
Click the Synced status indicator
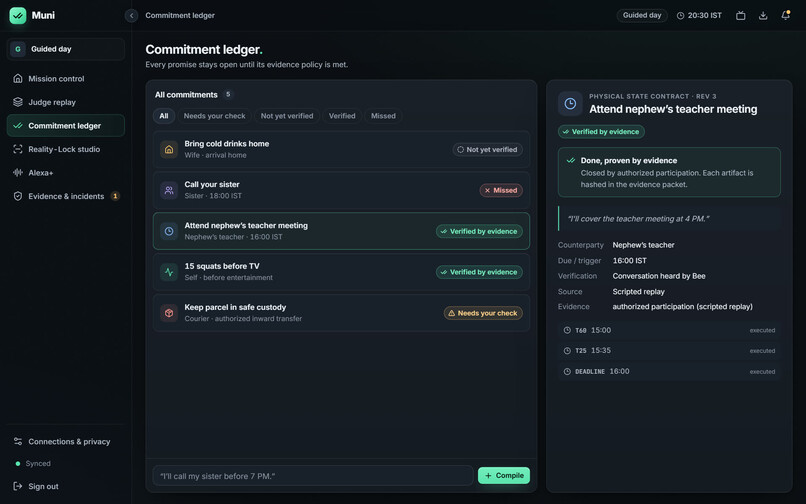tap(33, 463)
